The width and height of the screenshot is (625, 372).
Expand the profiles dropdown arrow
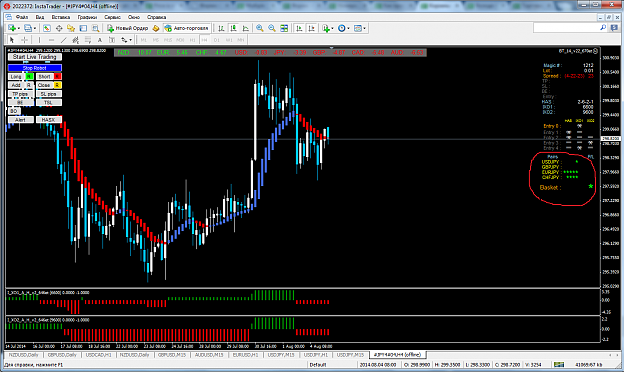[x=35, y=28]
